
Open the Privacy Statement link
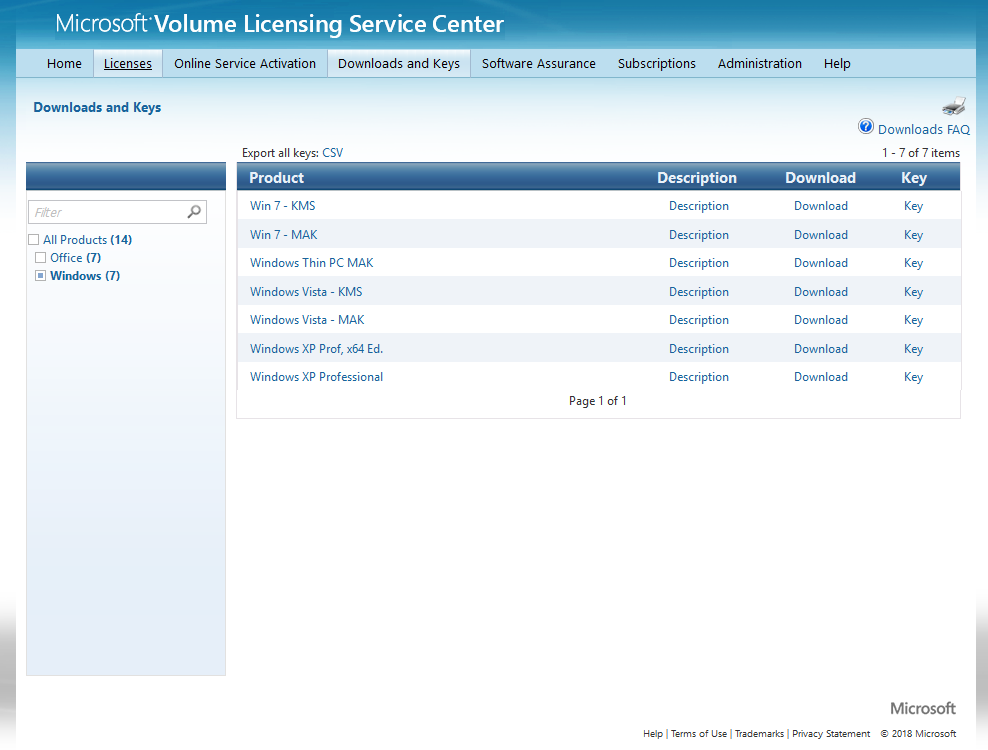click(831, 734)
